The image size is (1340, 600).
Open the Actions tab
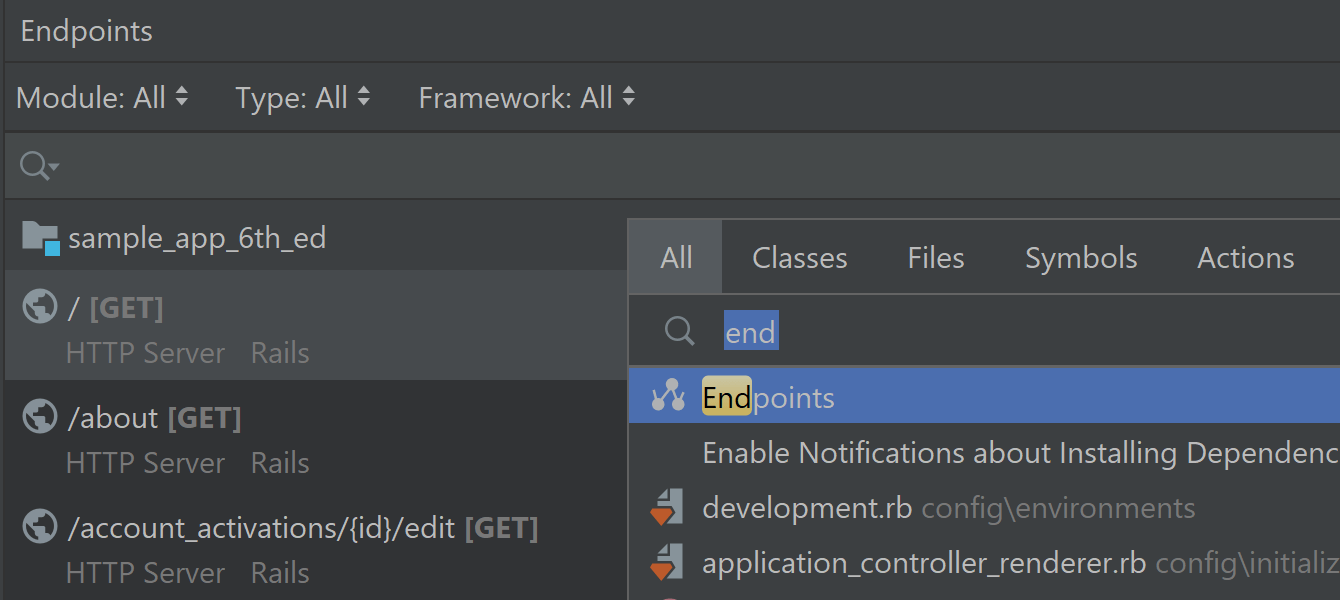pyautogui.click(x=1245, y=258)
